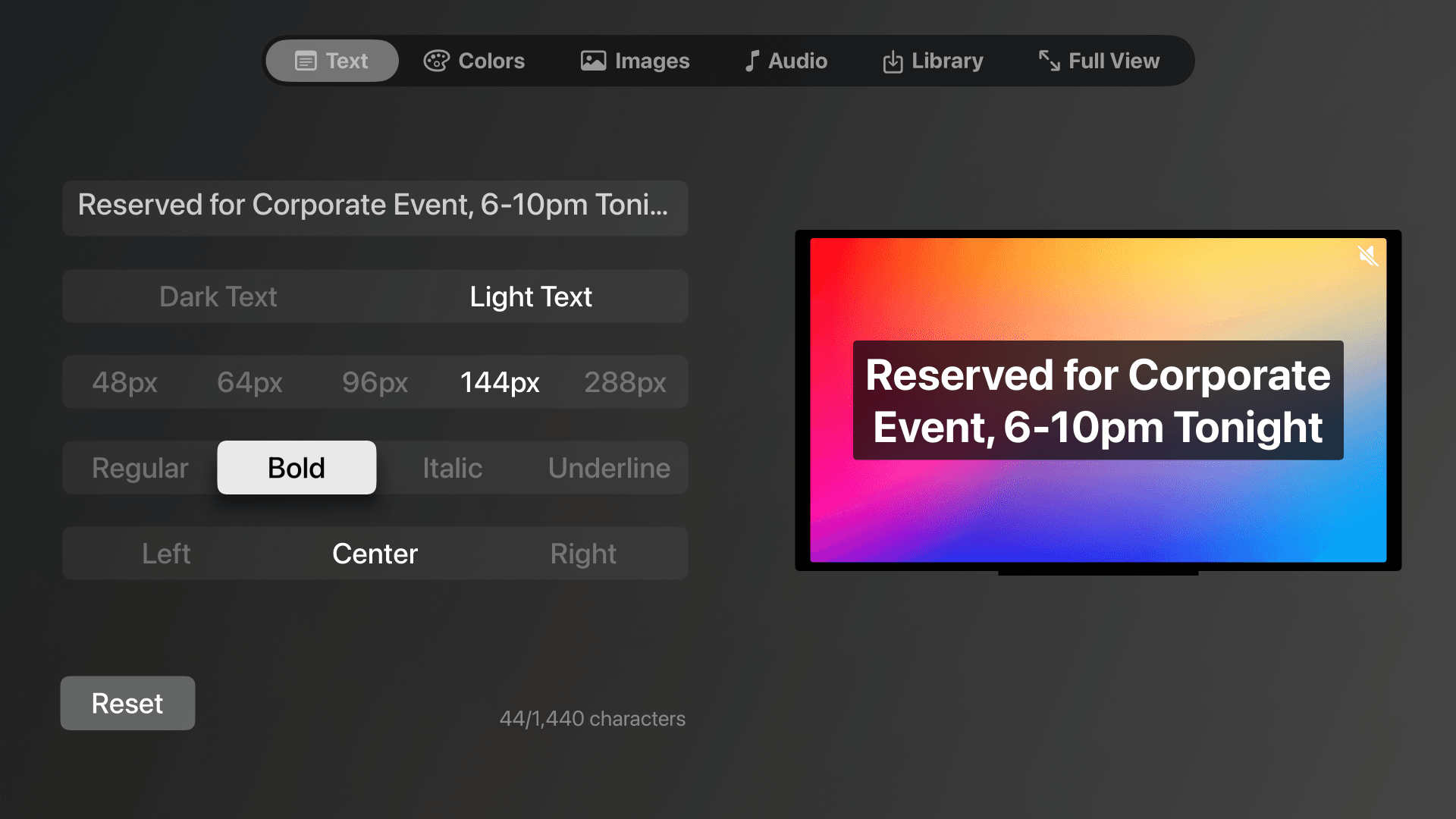Select Italic font style
The height and width of the screenshot is (819, 1456).
[x=452, y=467]
